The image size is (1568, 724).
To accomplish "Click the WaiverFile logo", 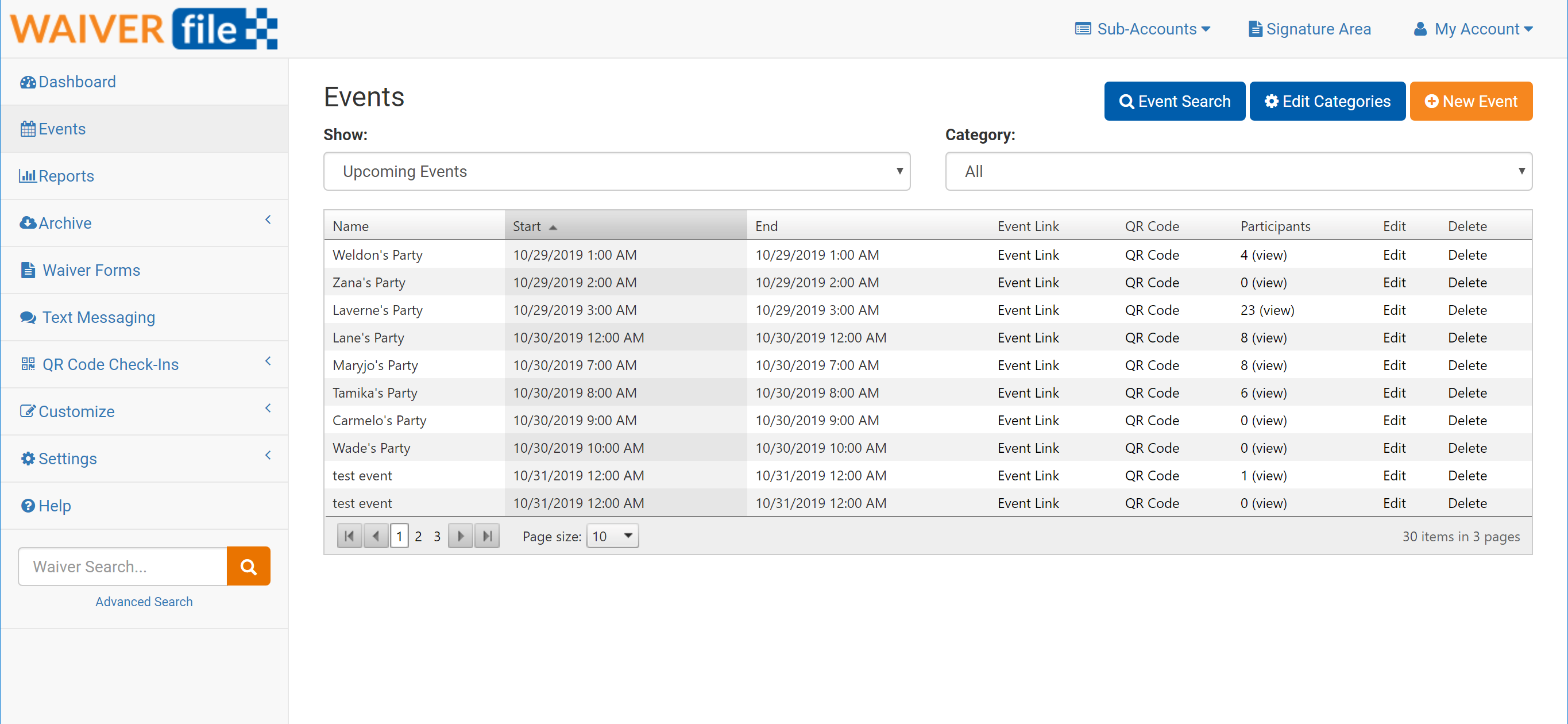I will click(x=144, y=29).
